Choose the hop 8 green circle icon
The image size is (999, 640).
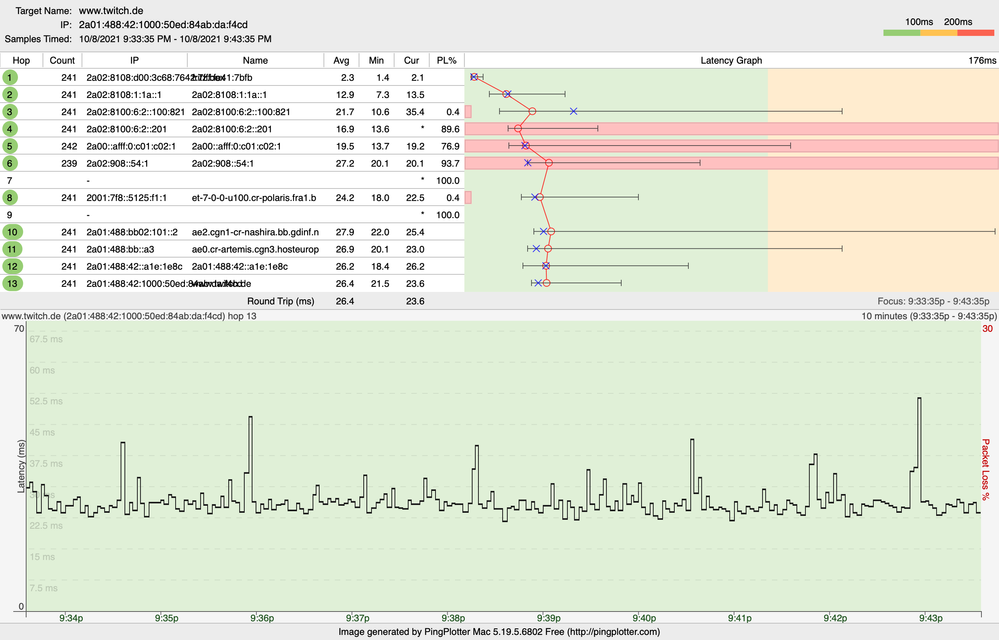pos(10,198)
